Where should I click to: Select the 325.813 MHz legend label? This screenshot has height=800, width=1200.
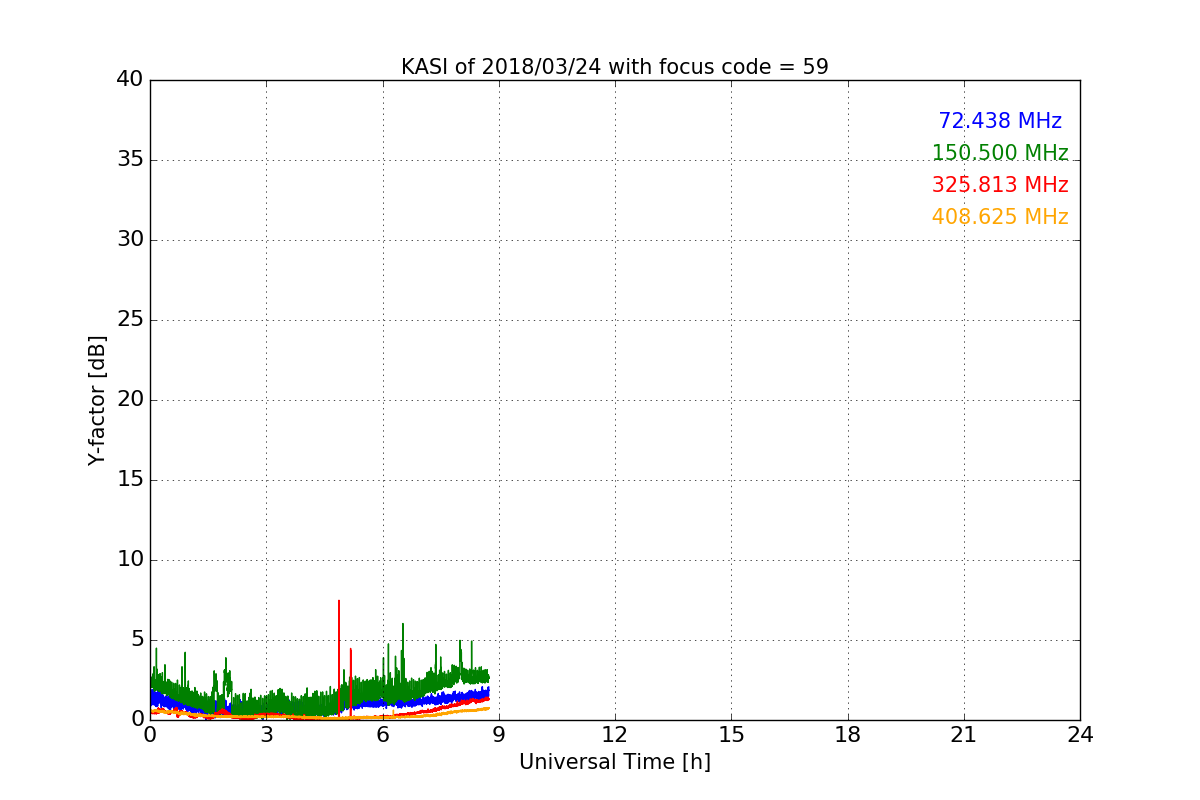pos(1000,185)
